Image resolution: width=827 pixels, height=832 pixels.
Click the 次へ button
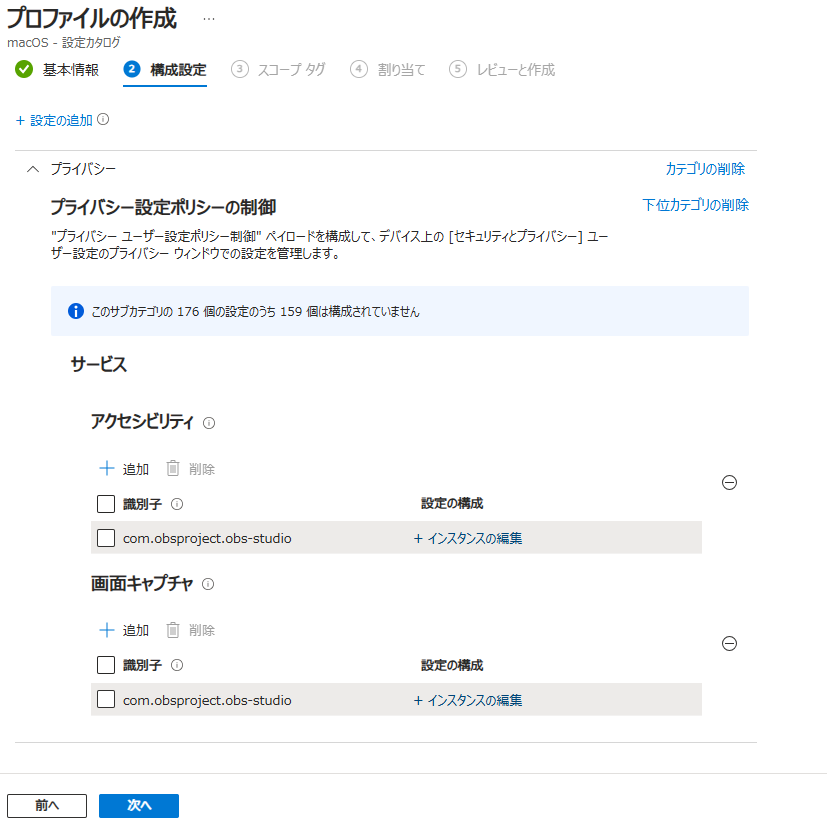[139, 805]
